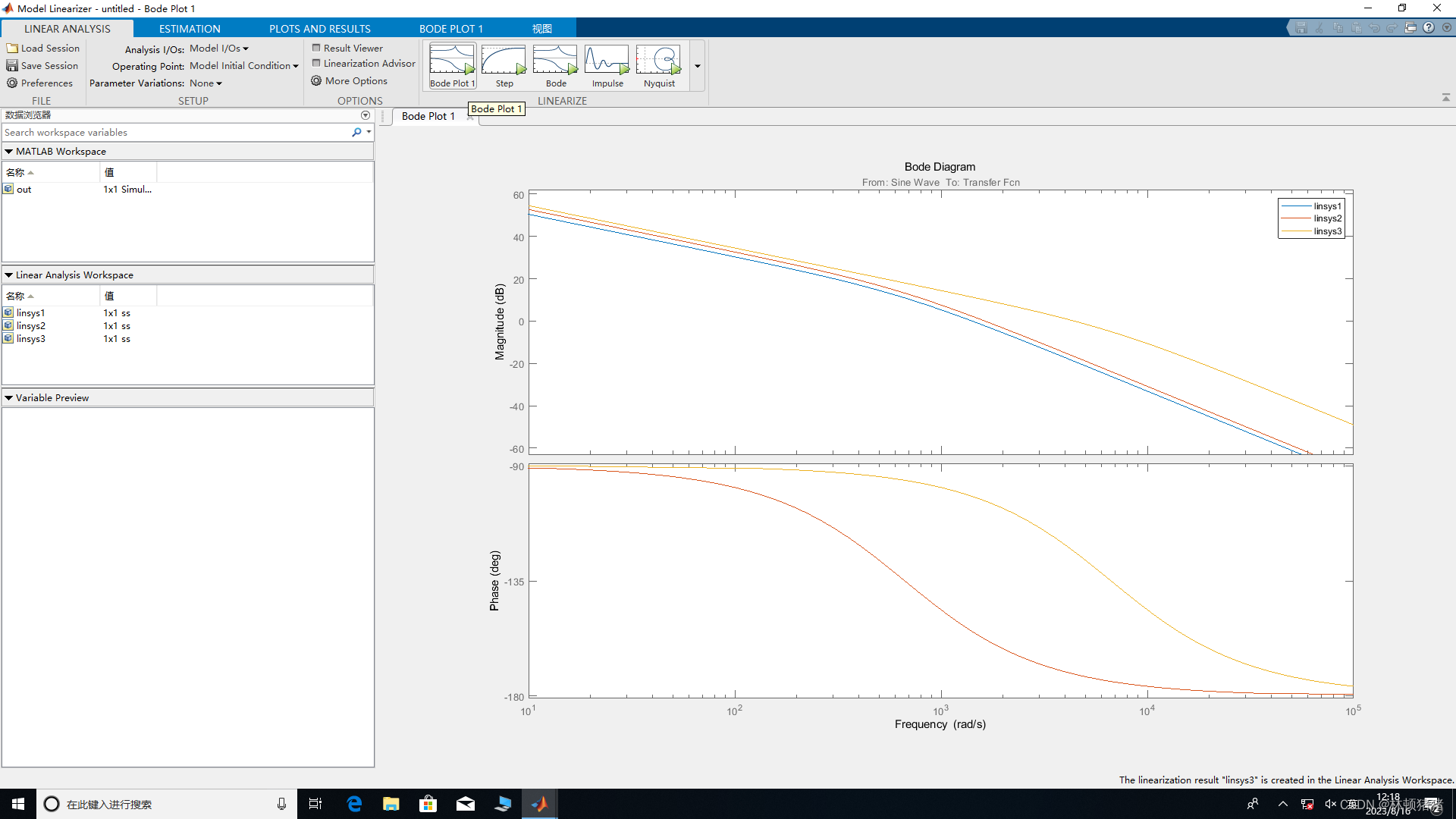Click the Load Session folder icon

[12, 48]
